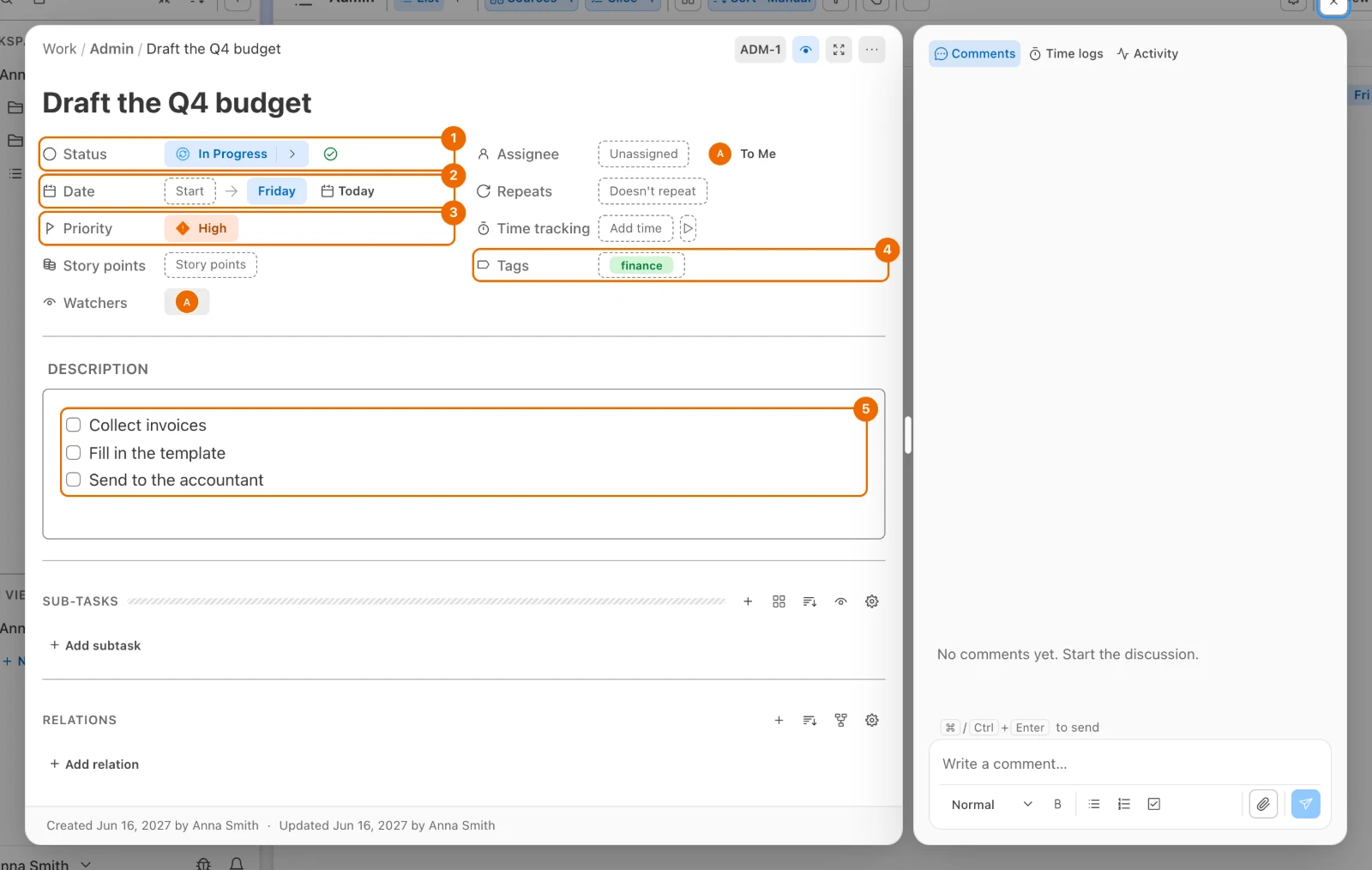Click Add subtask
Screen dimensions: 1372x870
click(x=95, y=645)
